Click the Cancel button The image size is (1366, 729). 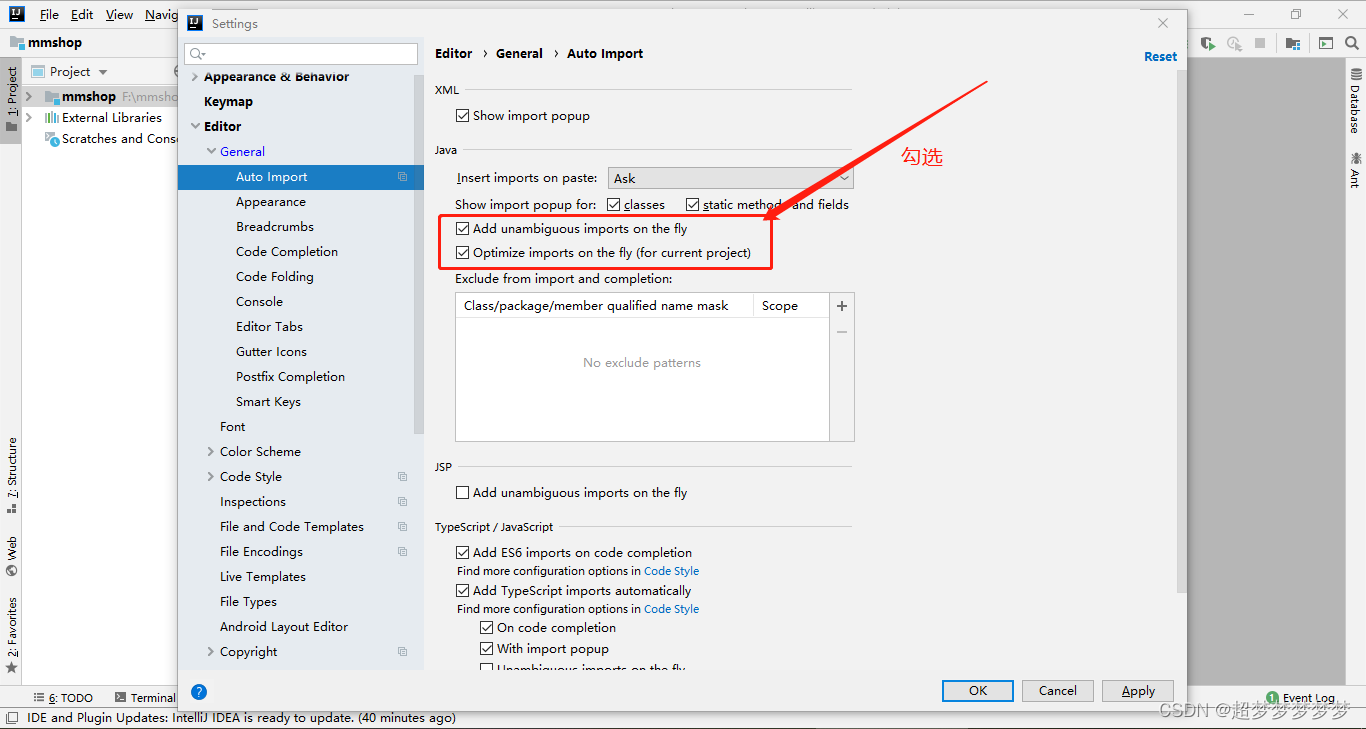[x=1058, y=691]
